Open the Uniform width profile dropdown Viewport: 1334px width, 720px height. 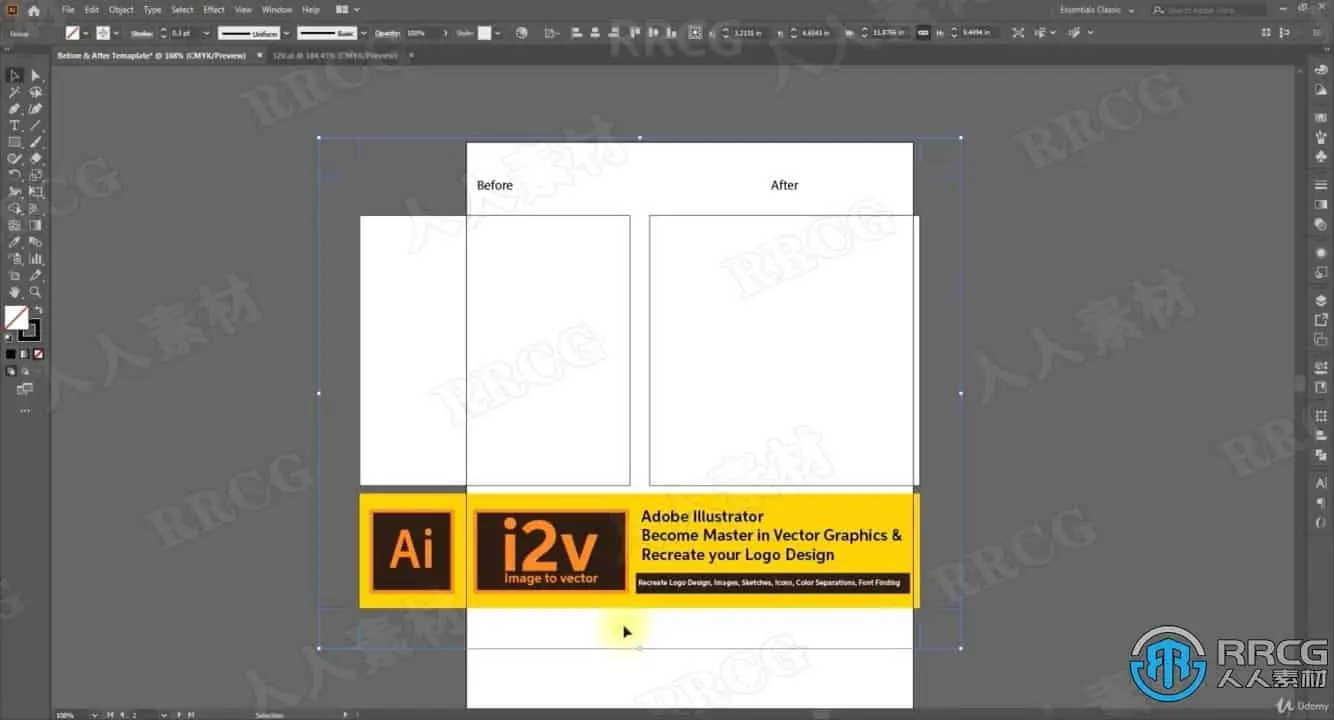pyautogui.click(x=288, y=33)
